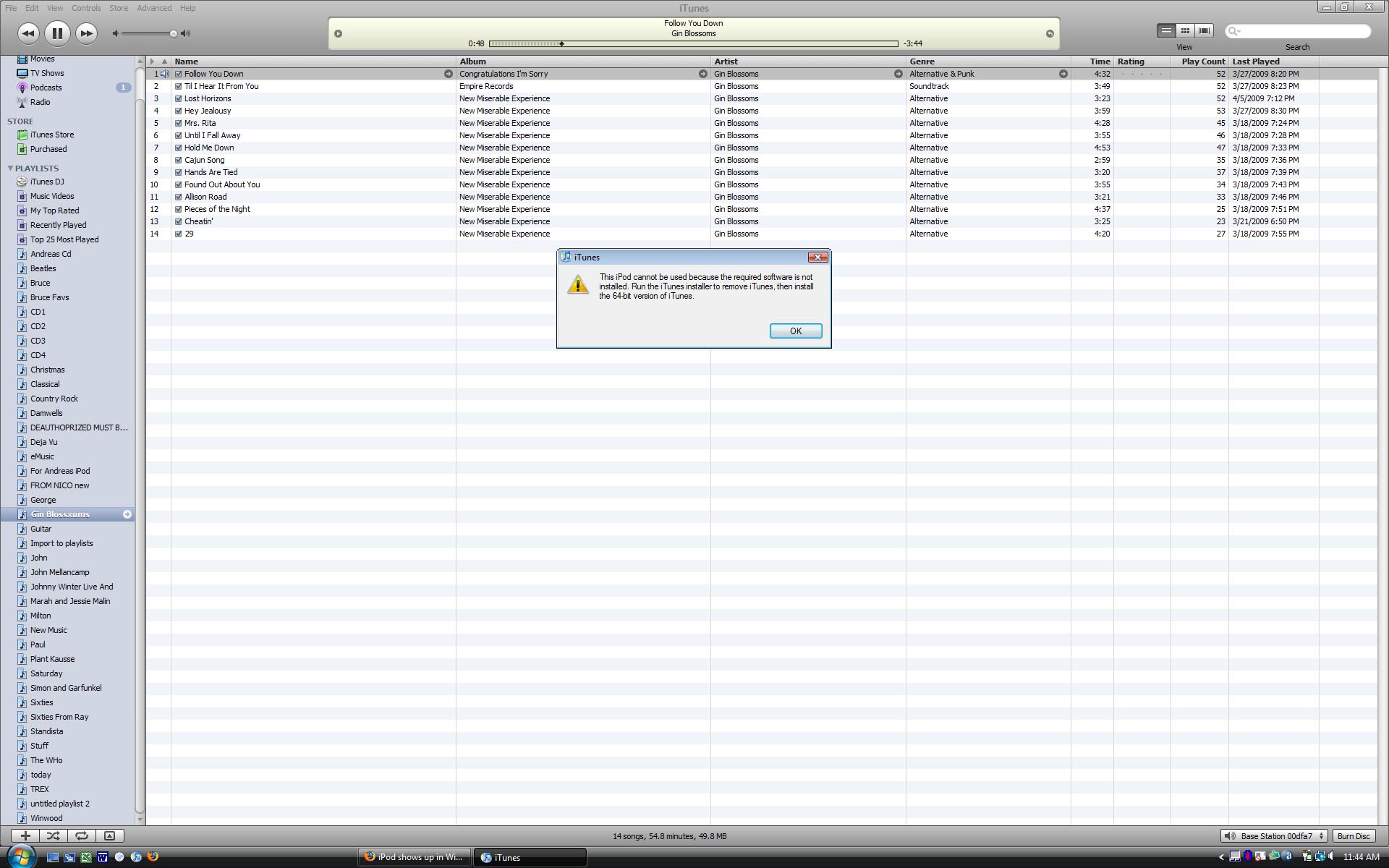Uncheck the Til I Hear It From You checkbox
This screenshot has width=1389, height=868.
tap(179, 86)
